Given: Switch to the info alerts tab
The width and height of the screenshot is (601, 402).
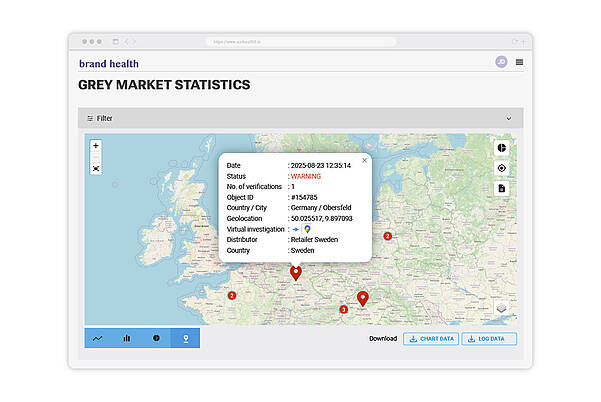Looking at the screenshot, I should coord(156,338).
